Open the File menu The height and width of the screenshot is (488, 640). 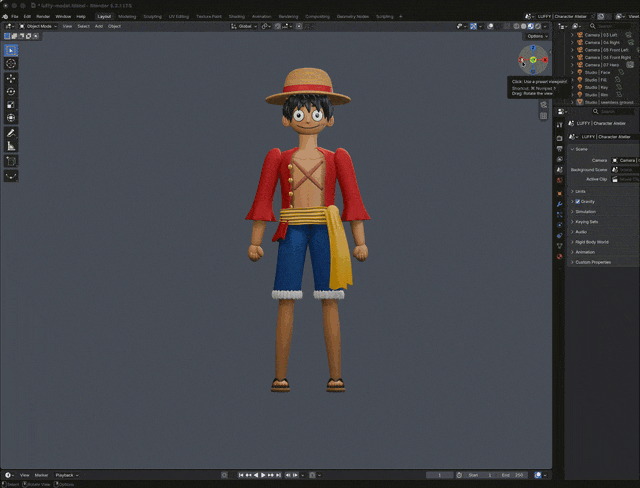[15, 17]
